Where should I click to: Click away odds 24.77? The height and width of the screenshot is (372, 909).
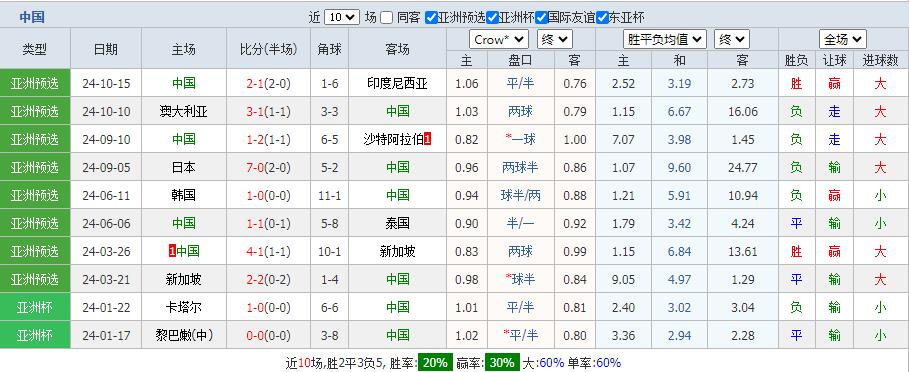[x=743, y=167]
